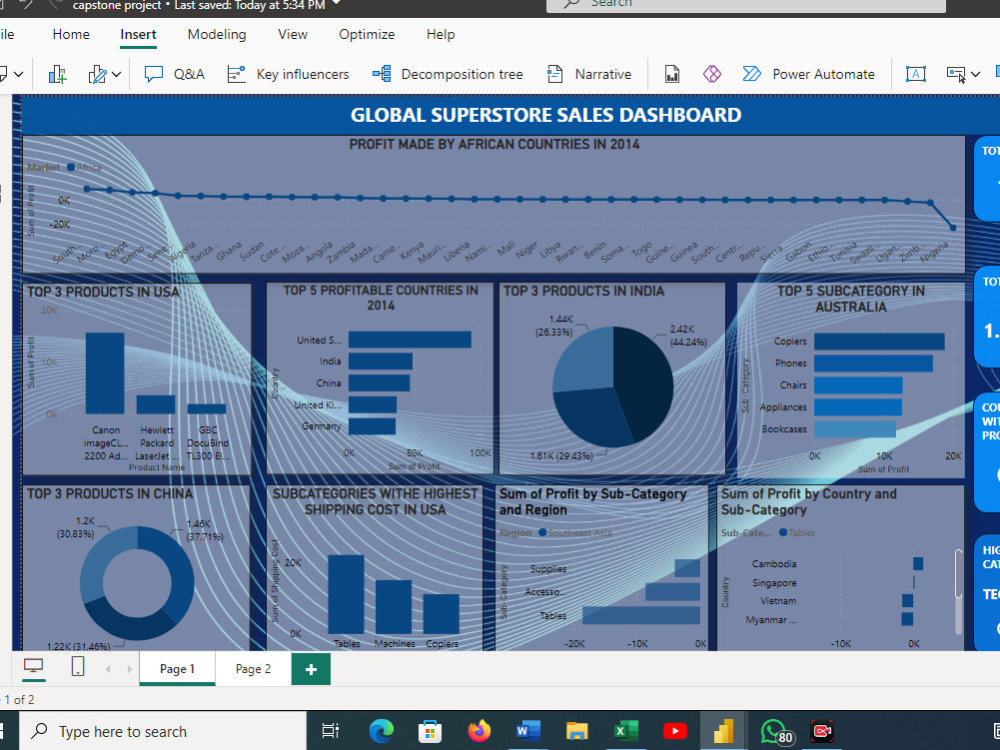Viewport: 1000px width, 750px height.
Task: Switch to mobile layout view
Action: click(77, 666)
